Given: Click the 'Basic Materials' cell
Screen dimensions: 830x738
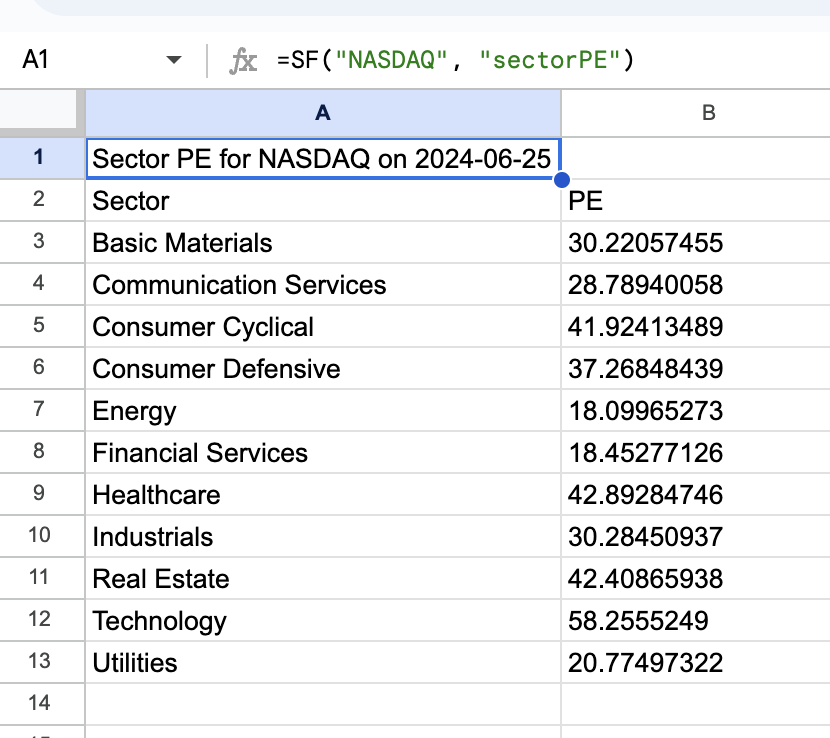Looking at the screenshot, I should 323,242.
